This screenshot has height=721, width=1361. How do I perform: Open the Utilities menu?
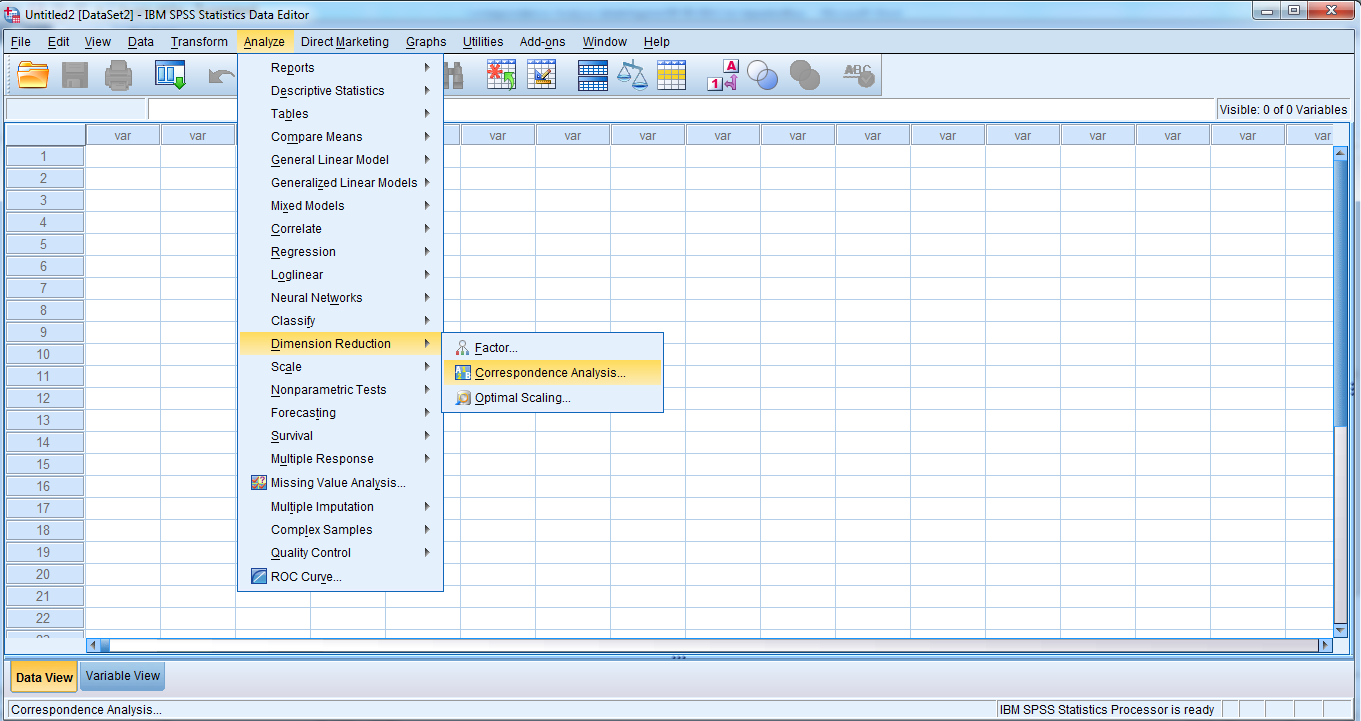pos(483,42)
